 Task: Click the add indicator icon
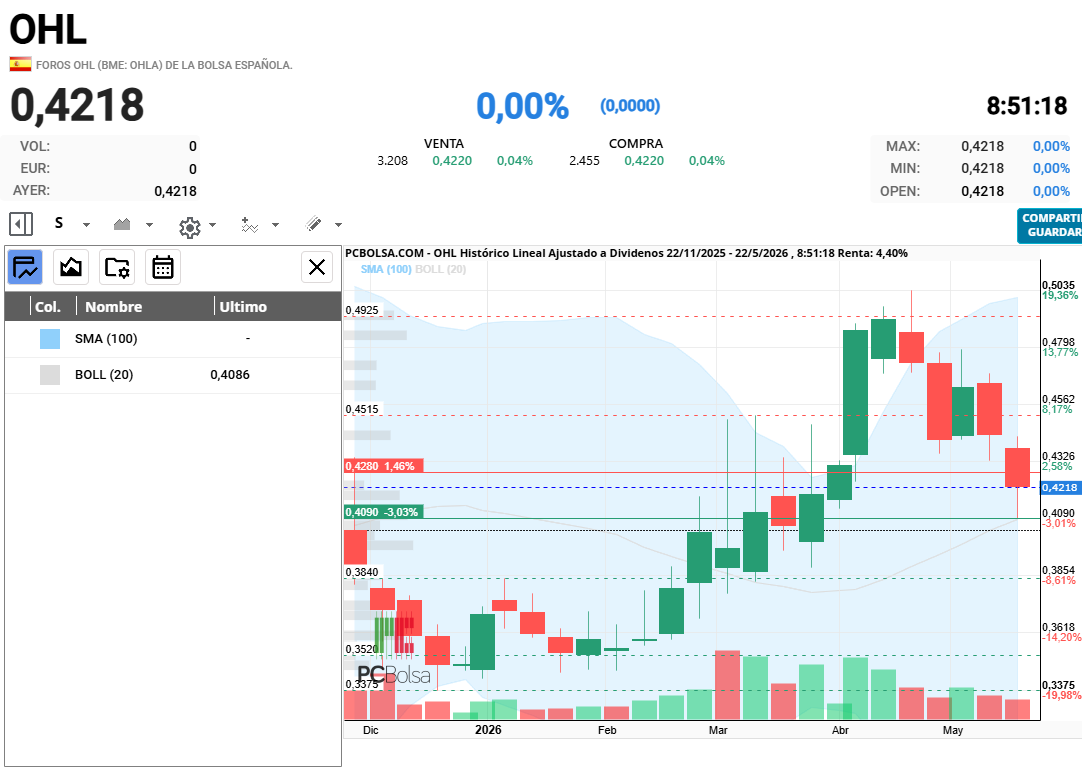coord(249,224)
